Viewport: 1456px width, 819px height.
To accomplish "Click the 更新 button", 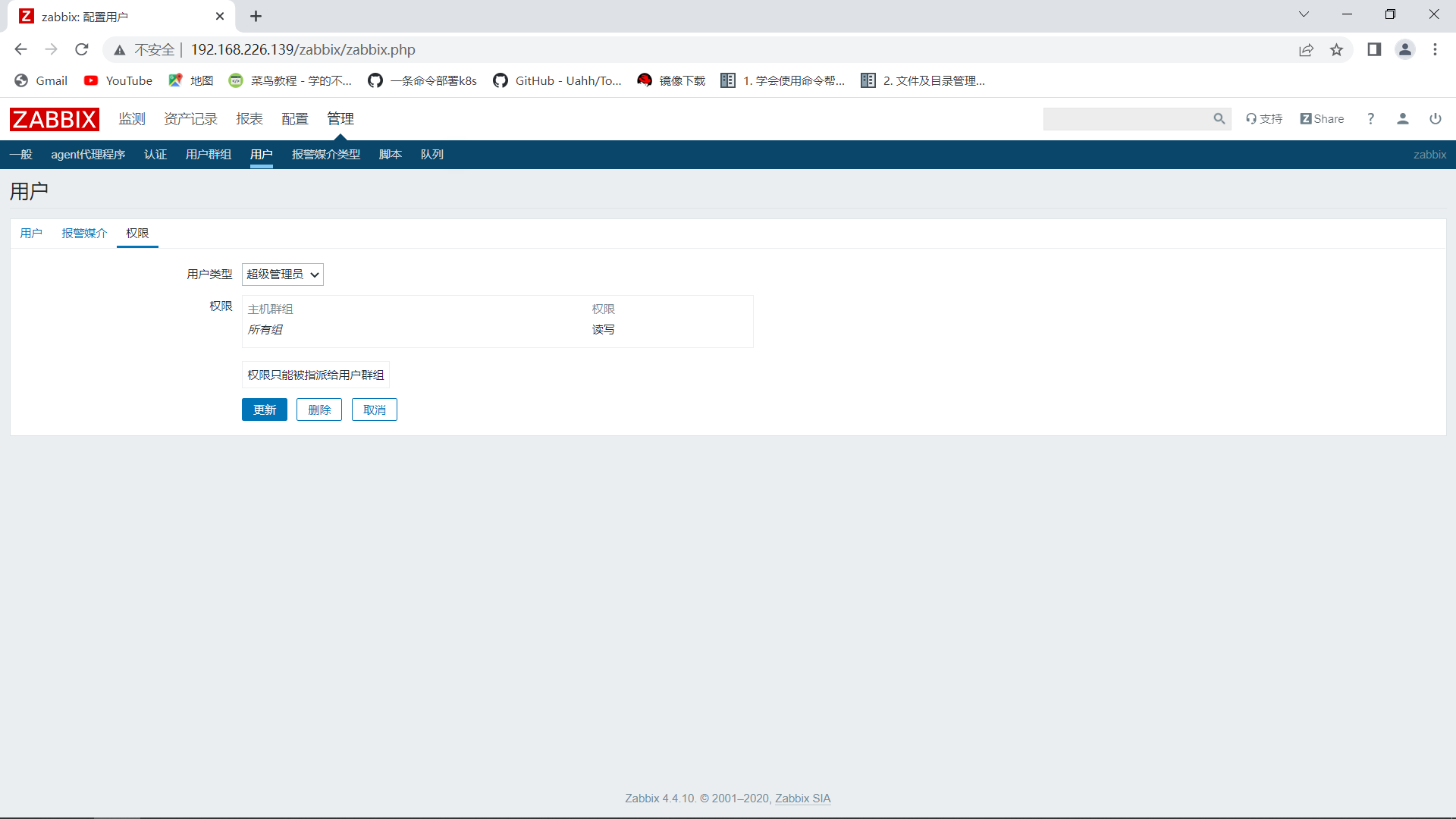I will [264, 409].
